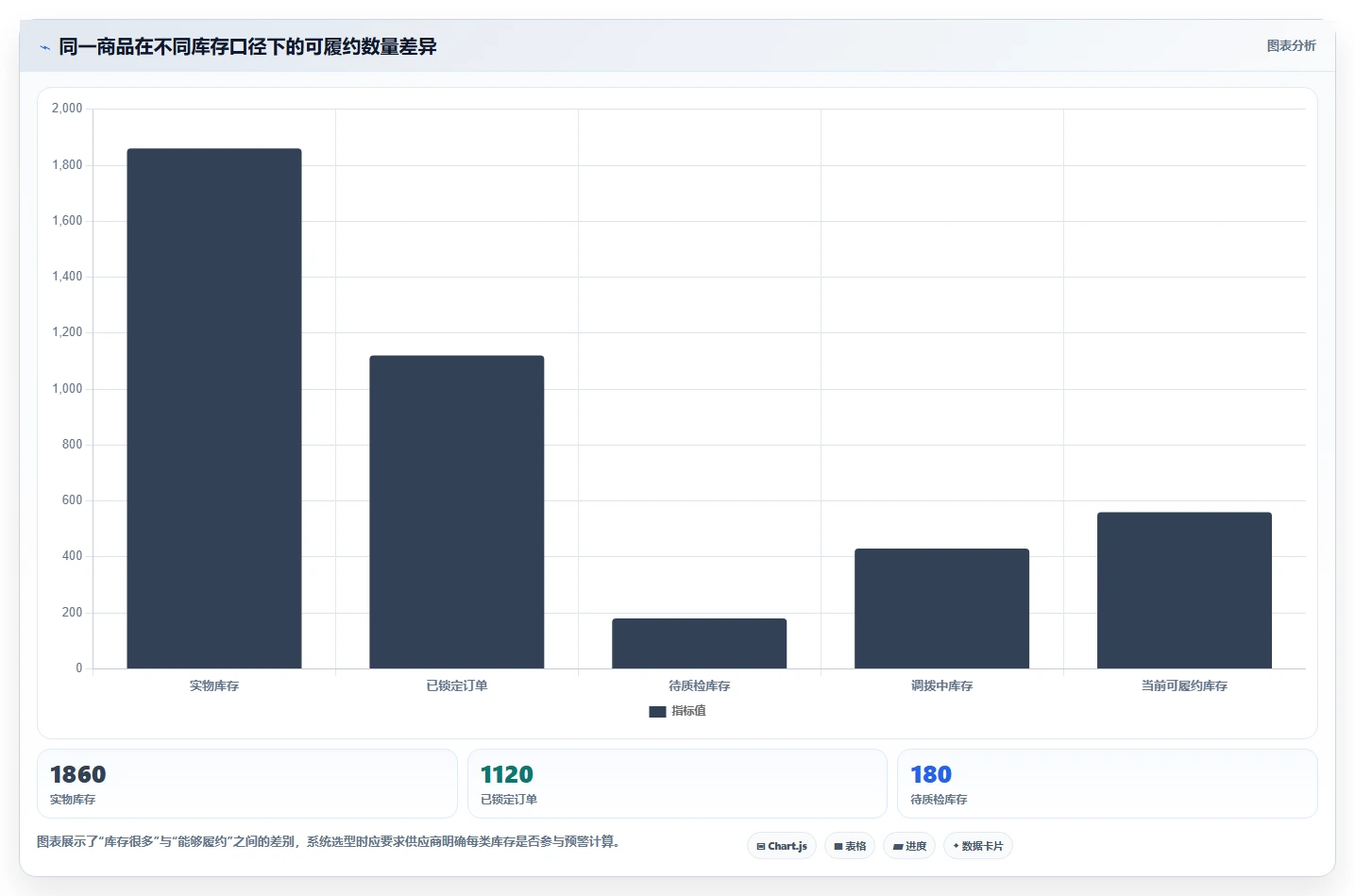Viewport: 1355px width, 896px height.
Task: Toggle the 指标值 legend item
Action: [678, 711]
